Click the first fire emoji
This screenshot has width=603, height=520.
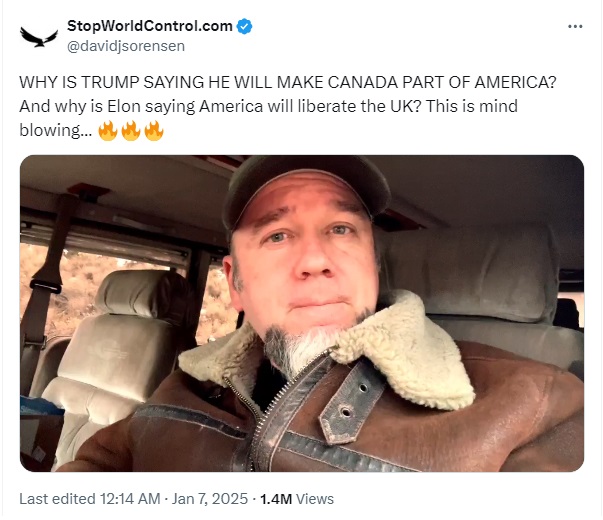click(x=108, y=130)
